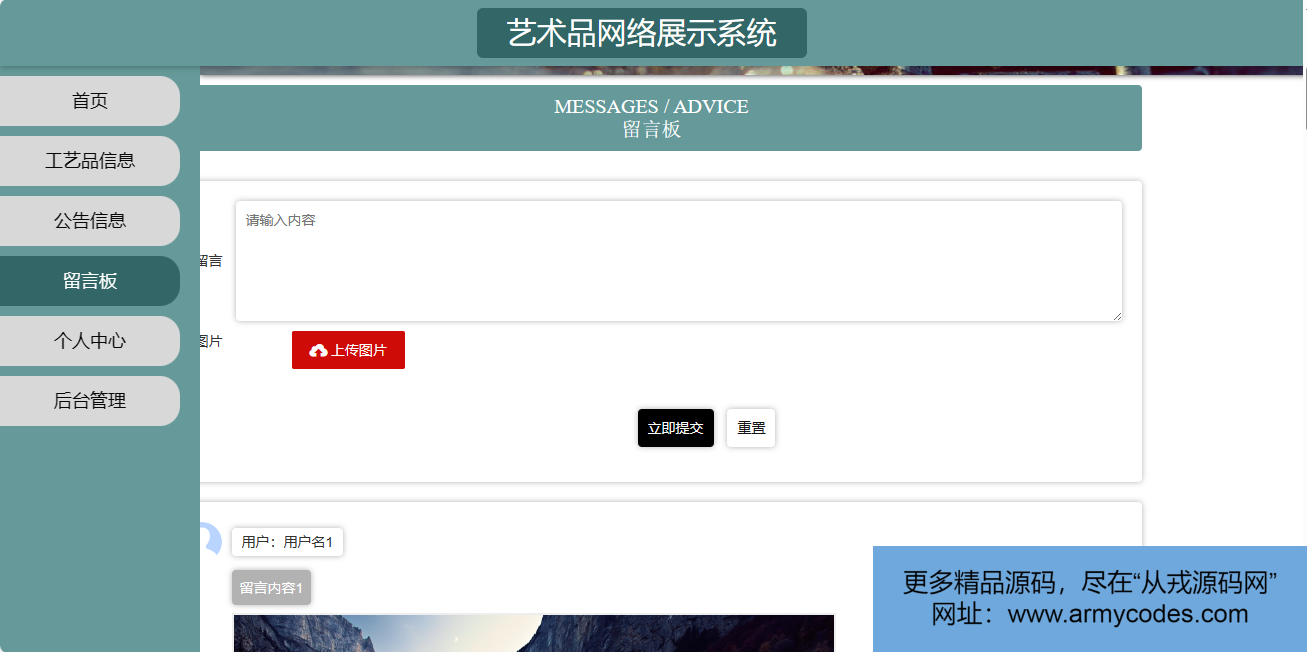The height and width of the screenshot is (652, 1307).
Task: Open the 首页 menu item
Action: [90, 101]
